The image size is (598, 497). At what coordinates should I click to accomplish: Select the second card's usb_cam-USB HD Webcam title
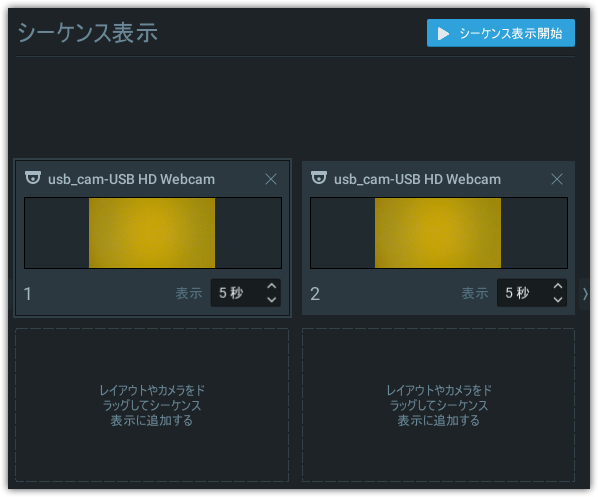[x=417, y=179]
